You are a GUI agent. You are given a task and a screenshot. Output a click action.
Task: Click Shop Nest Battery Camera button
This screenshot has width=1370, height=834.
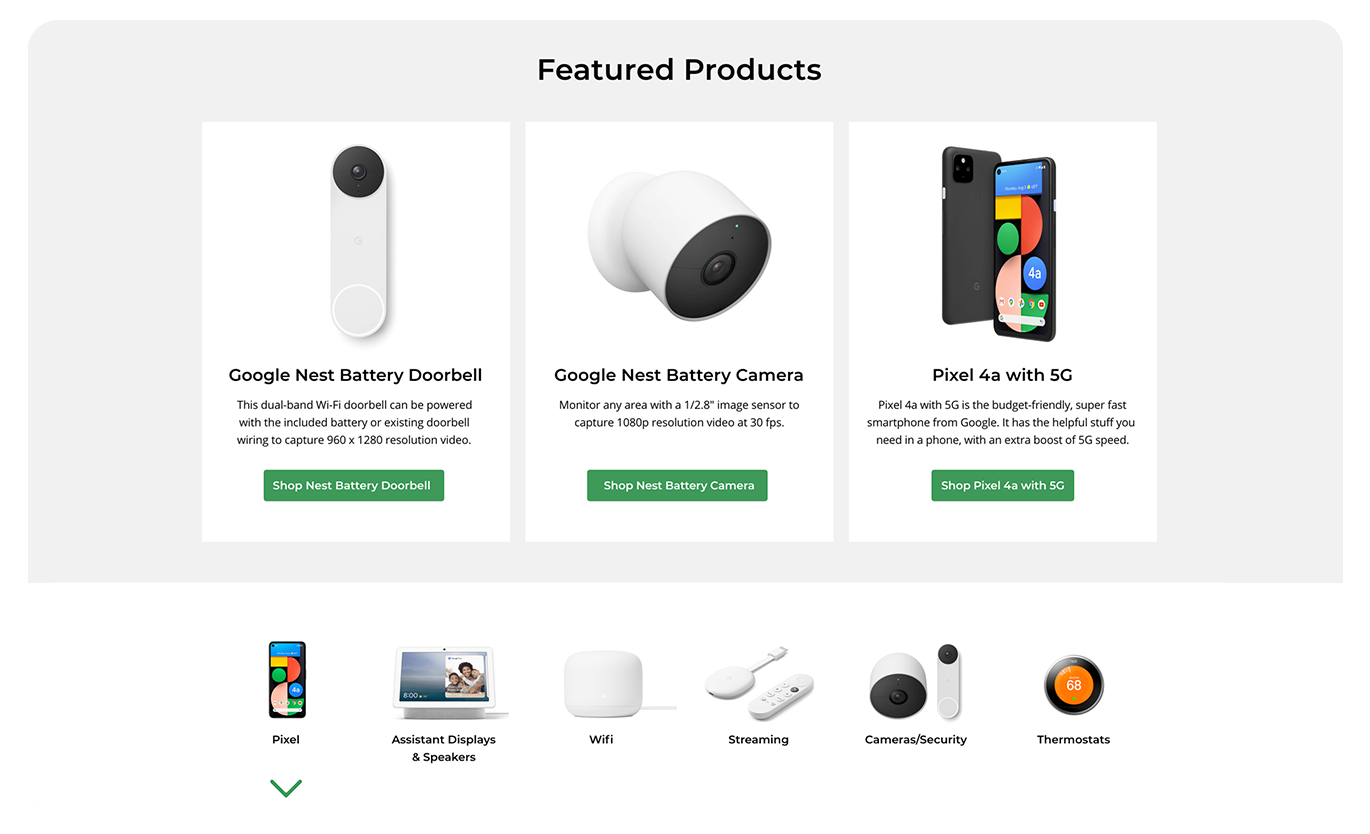(x=677, y=485)
